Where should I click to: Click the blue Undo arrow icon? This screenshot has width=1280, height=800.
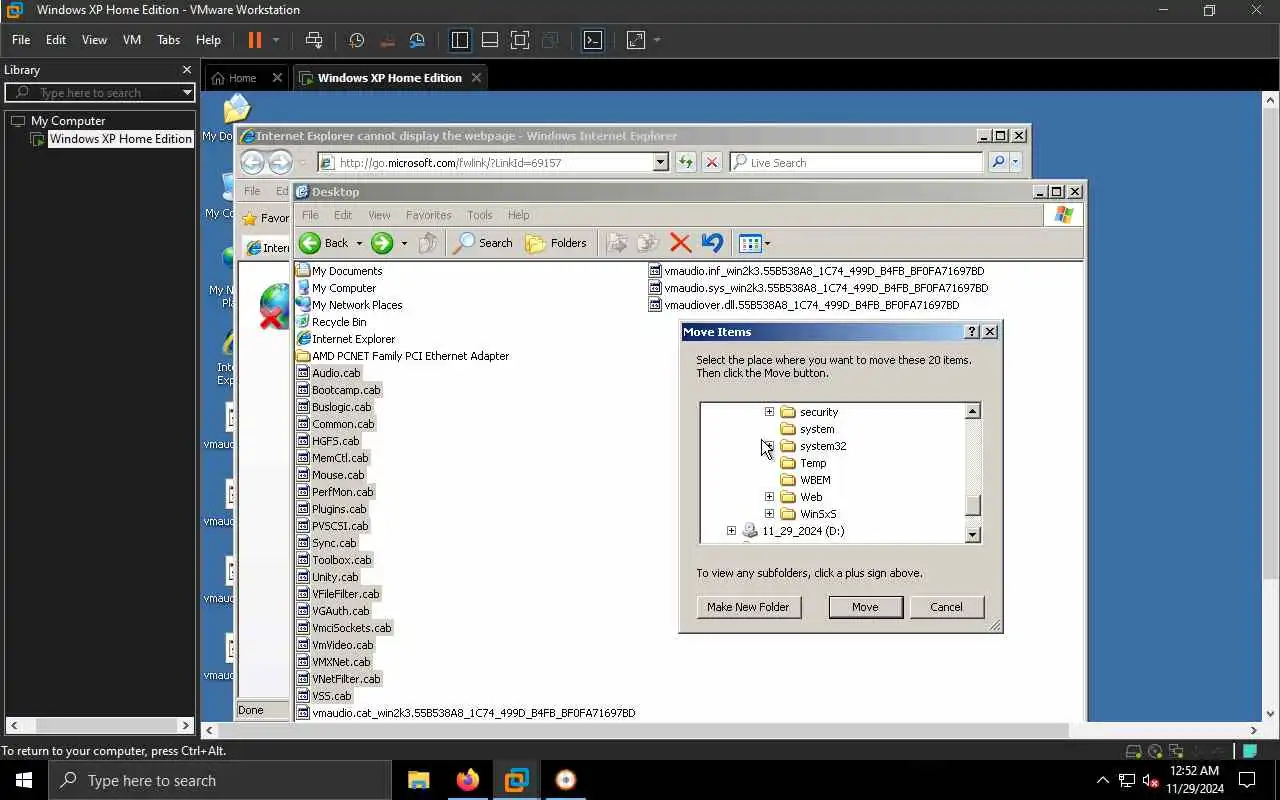712,243
